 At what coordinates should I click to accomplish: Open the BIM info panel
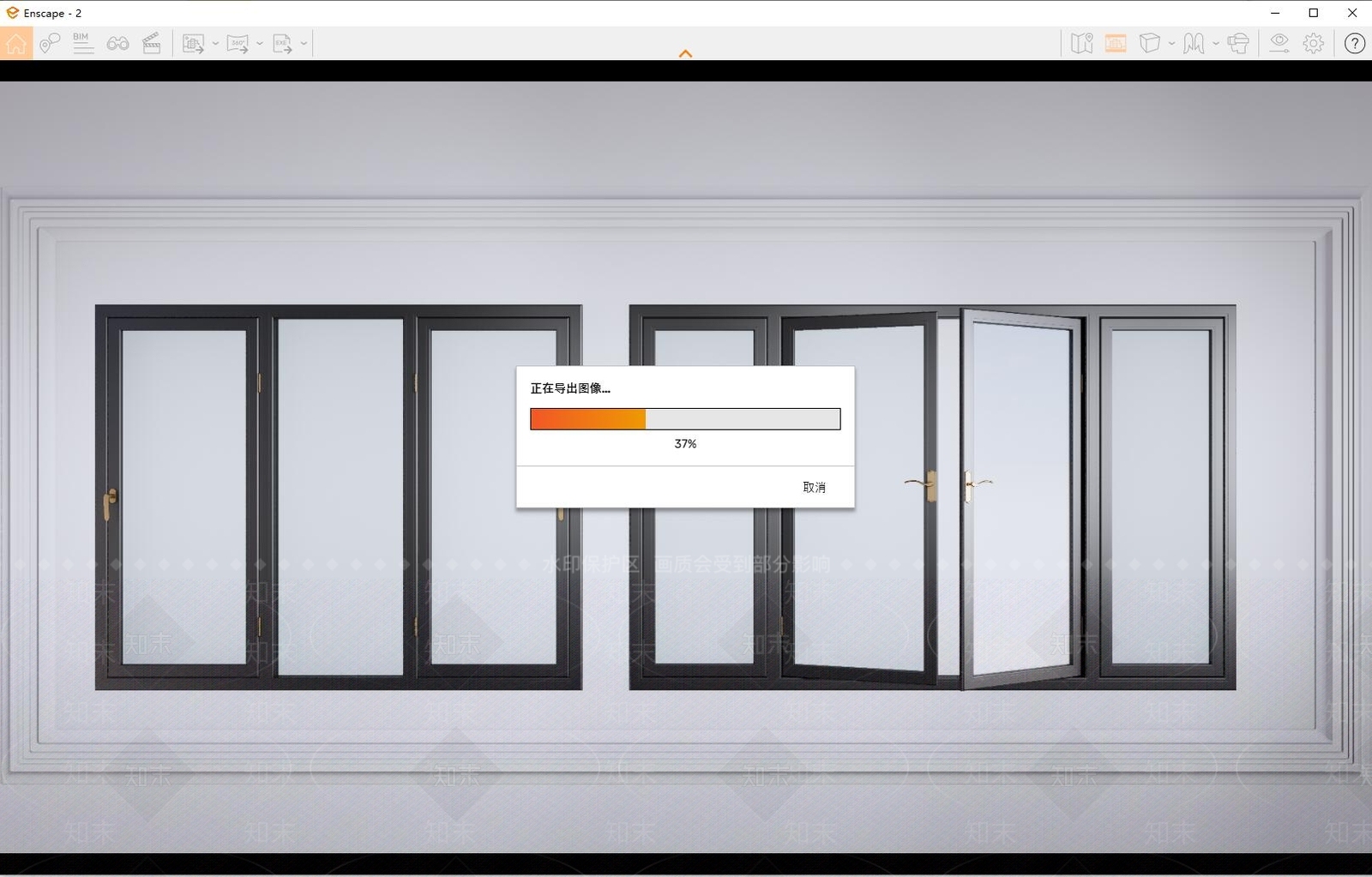click(82, 43)
